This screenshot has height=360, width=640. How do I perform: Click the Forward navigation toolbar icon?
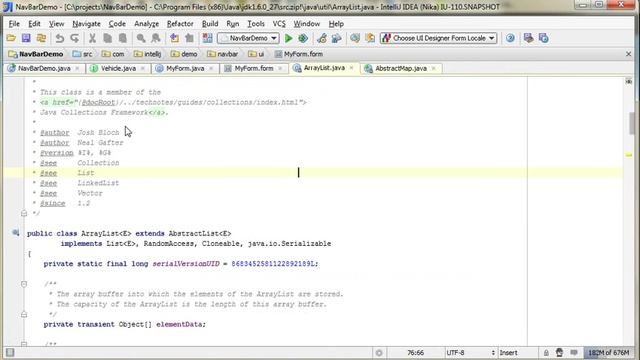189,38
